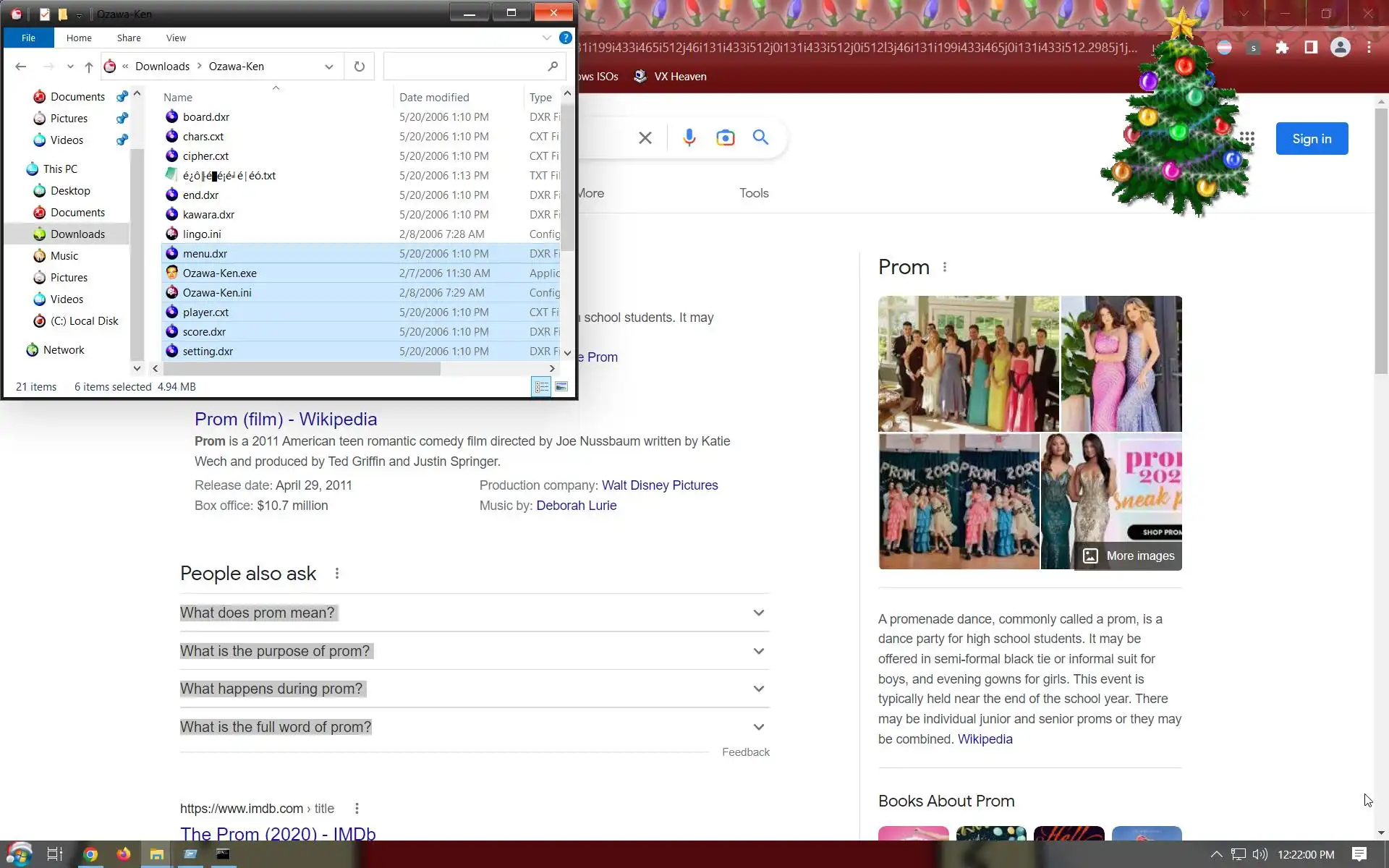Switch Explorer to large icons view
The height and width of the screenshot is (868, 1389).
point(561,387)
